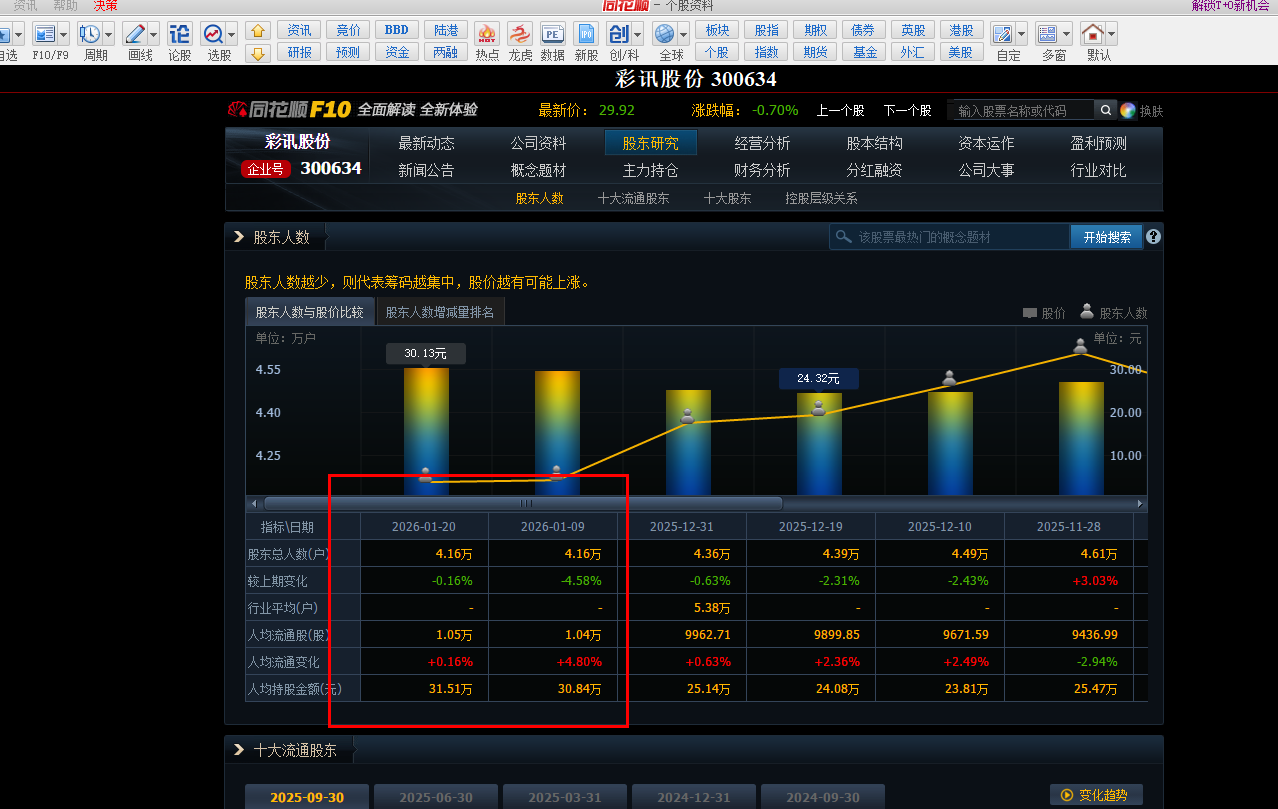Toggle the 股价 legend in chart

pyautogui.click(x=1044, y=313)
